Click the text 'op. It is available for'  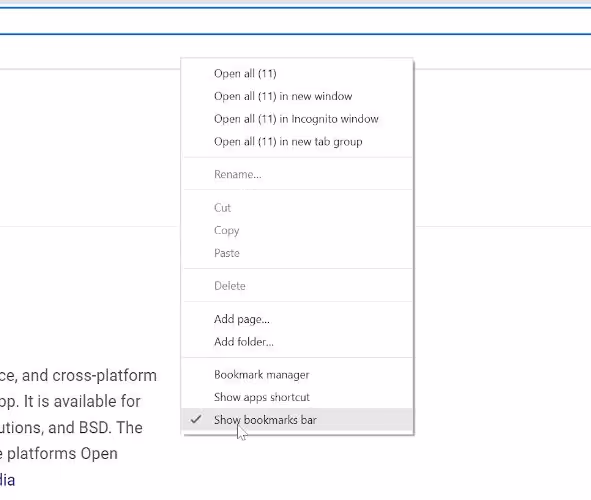click(70, 402)
